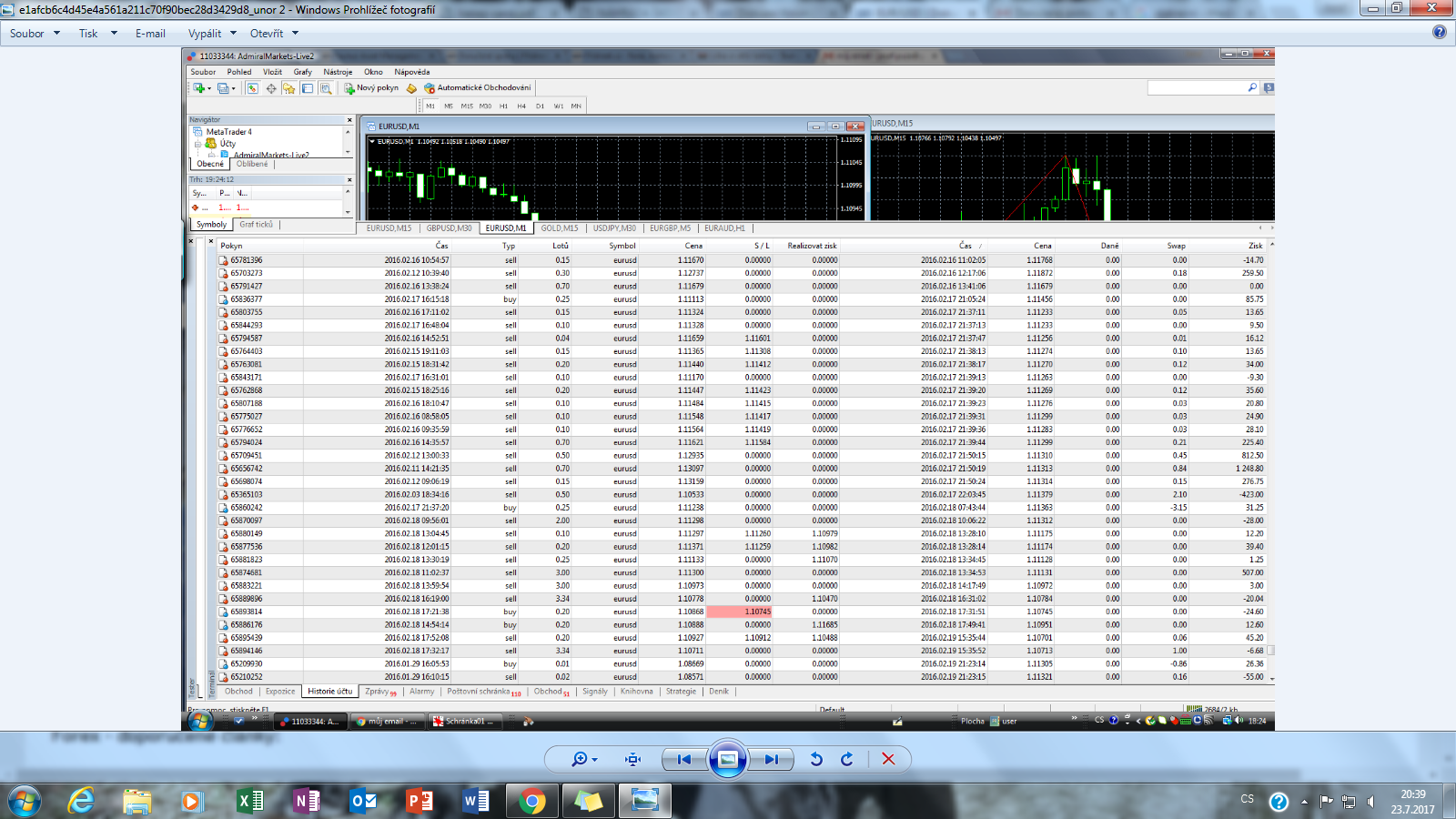Click the Navigator star icon in MetaTrader

coord(289,88)
